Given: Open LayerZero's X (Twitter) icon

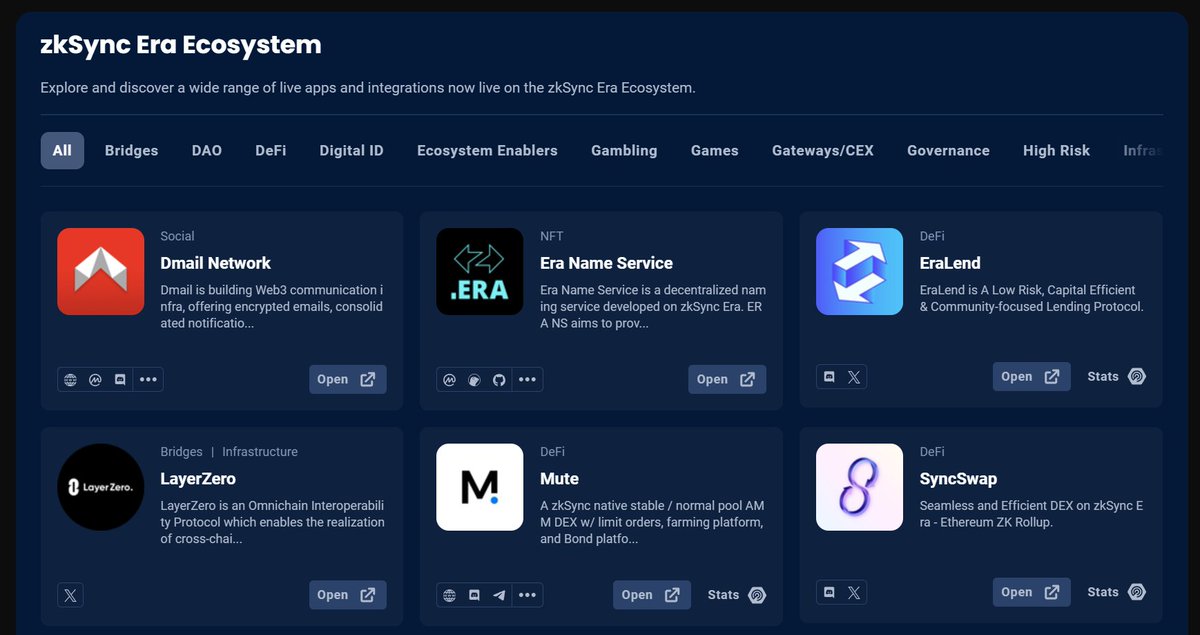Looking at the screenshot, I should click(70, 595).
